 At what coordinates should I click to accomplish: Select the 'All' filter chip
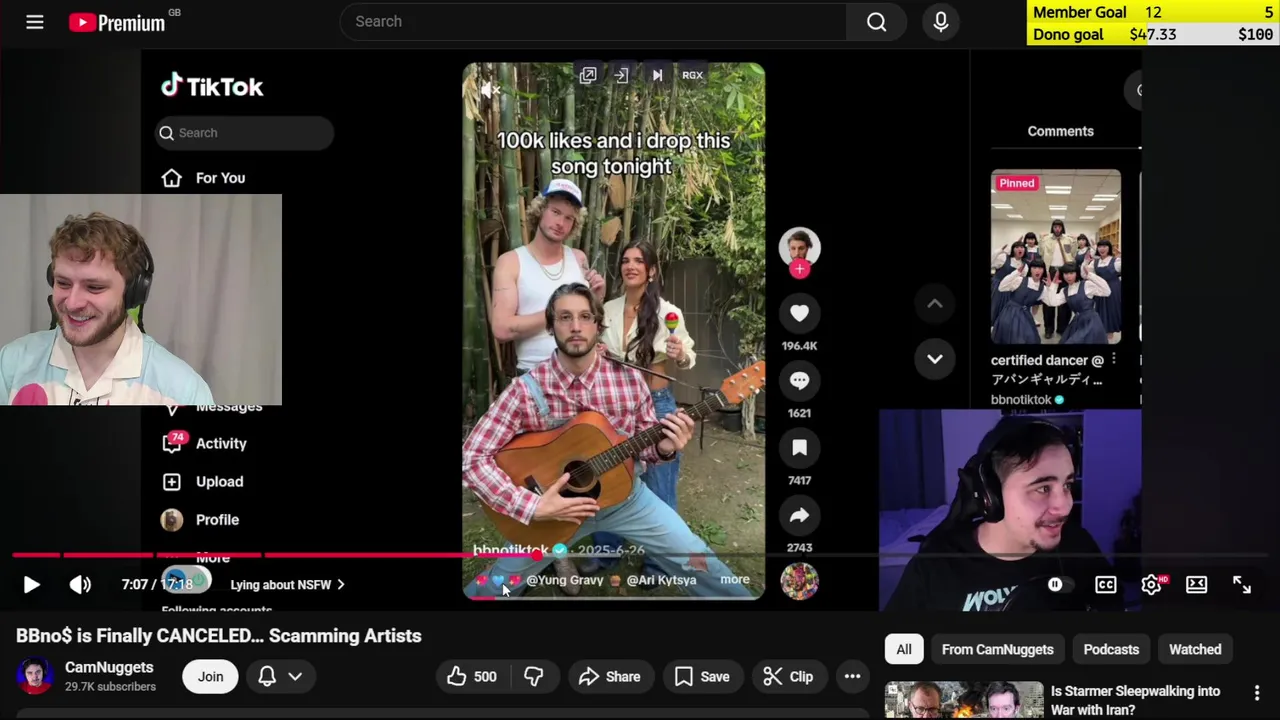point(904,649)
